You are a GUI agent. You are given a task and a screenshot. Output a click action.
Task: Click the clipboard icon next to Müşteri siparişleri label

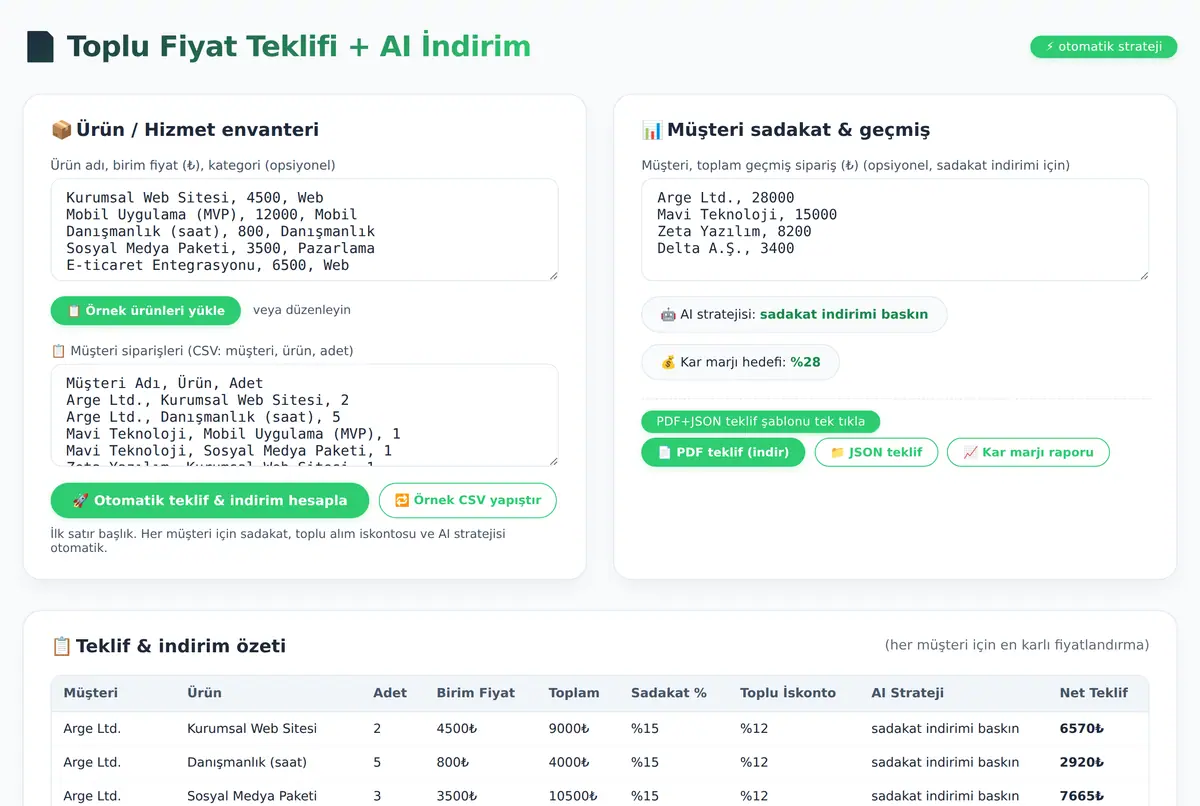click(x=58, y=351)
